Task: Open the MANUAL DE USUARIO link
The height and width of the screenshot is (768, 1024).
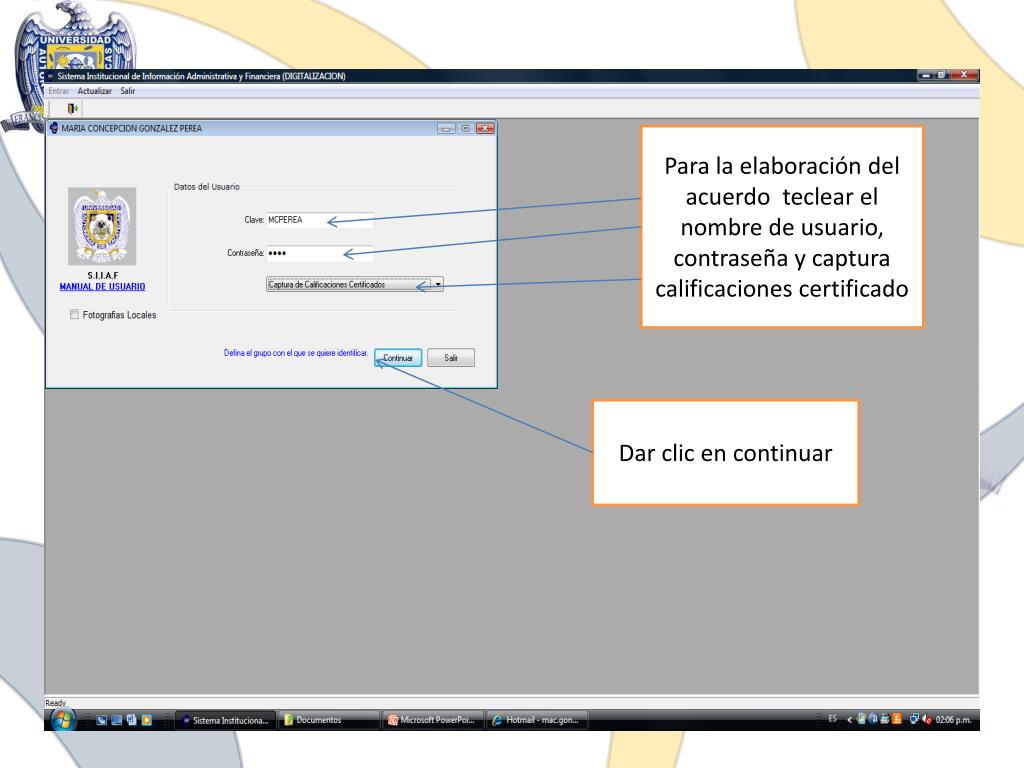Action: click(102, 287)
